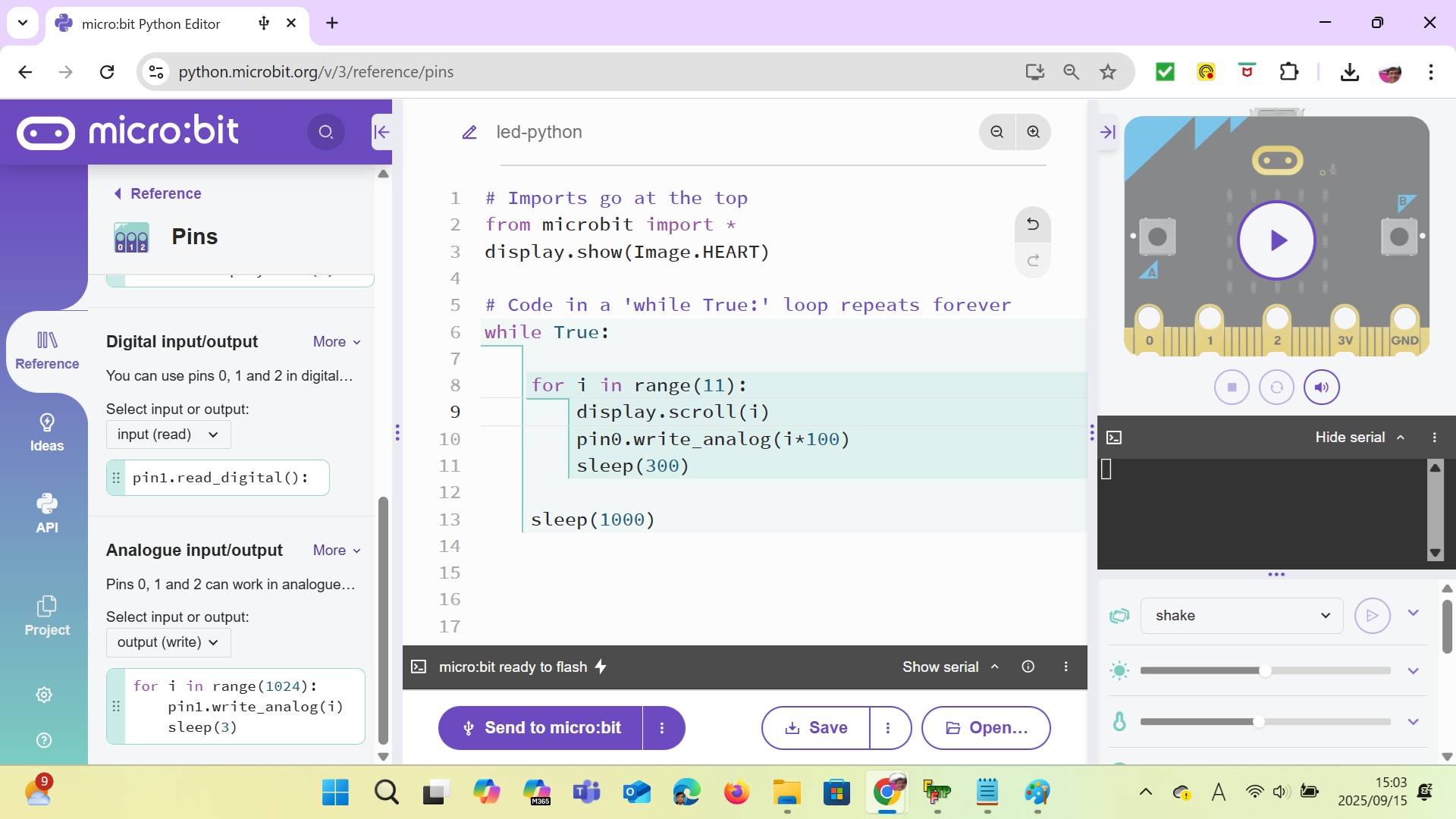Open File Explorer from the taskbar
This screenshot has height=819, width=1456.
pos(786,793)
